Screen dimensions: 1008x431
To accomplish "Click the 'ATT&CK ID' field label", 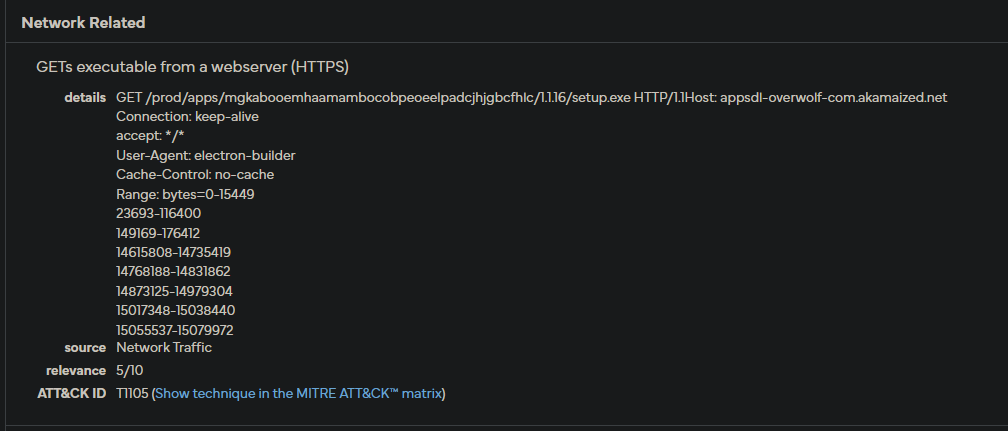I will tap(71, 394).
